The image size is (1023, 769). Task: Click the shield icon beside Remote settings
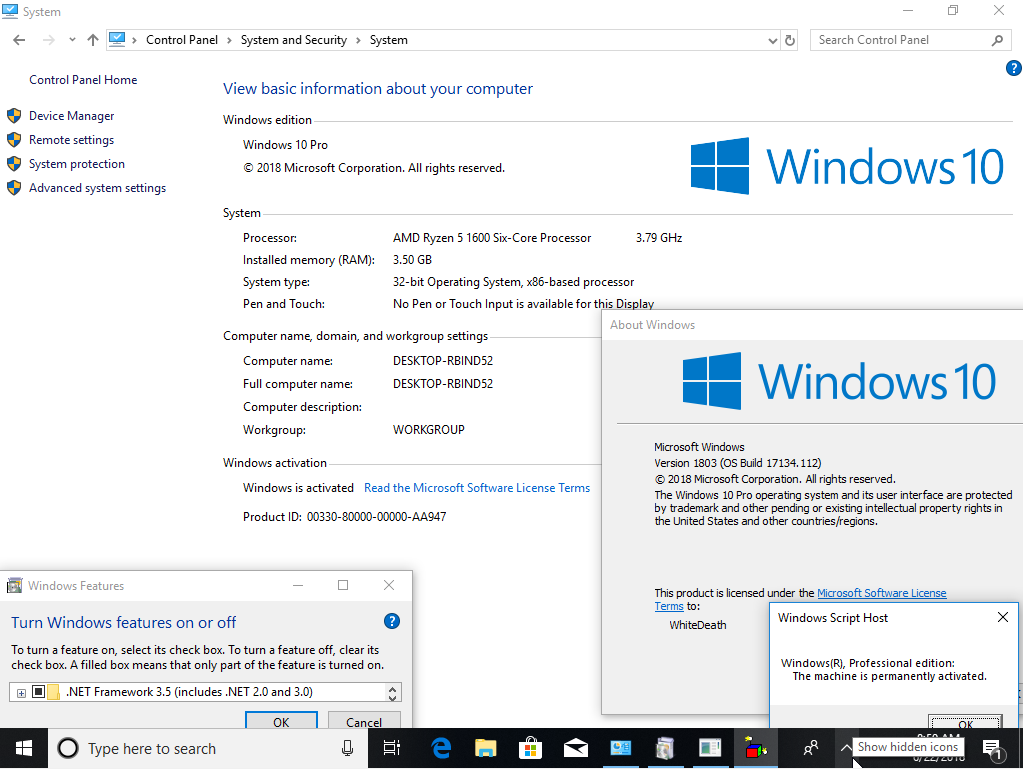(x=14, y=140)
